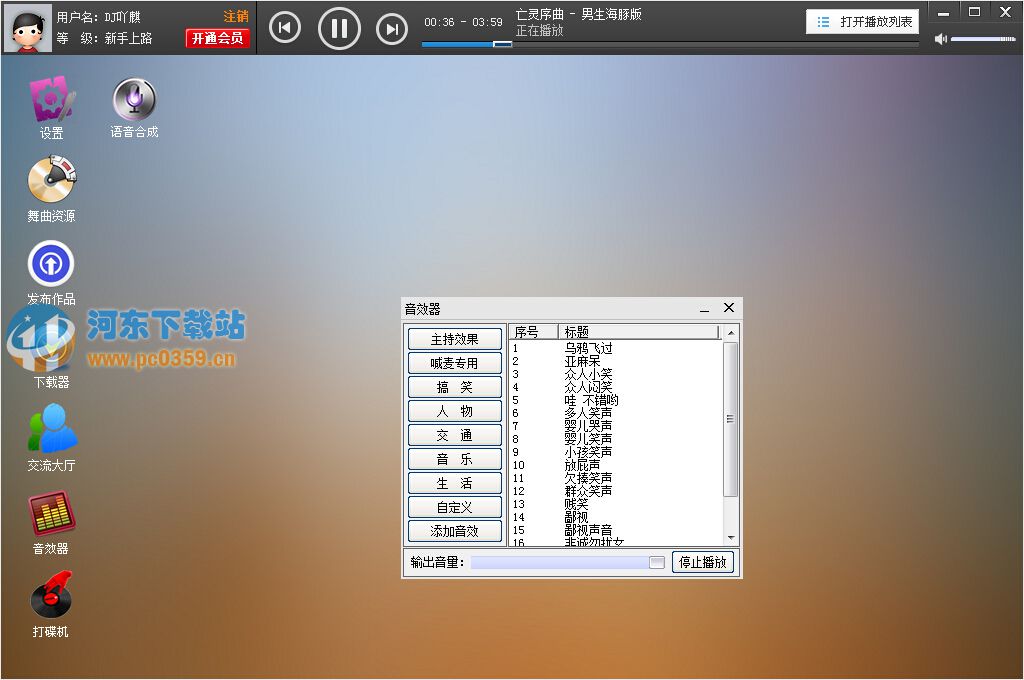Mute the speaker volume at top right

[941, 39]
